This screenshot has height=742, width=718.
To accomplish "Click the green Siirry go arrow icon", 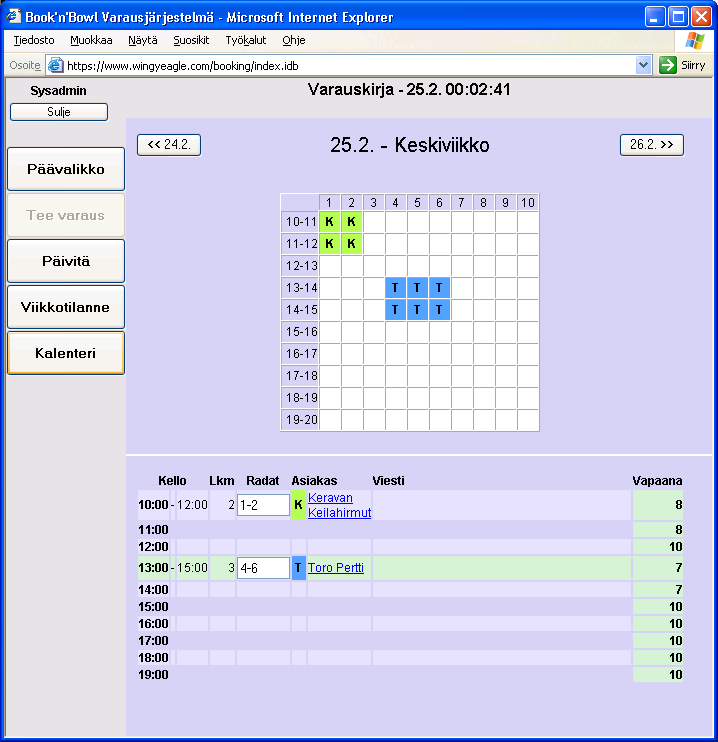I will coord(668,65).
